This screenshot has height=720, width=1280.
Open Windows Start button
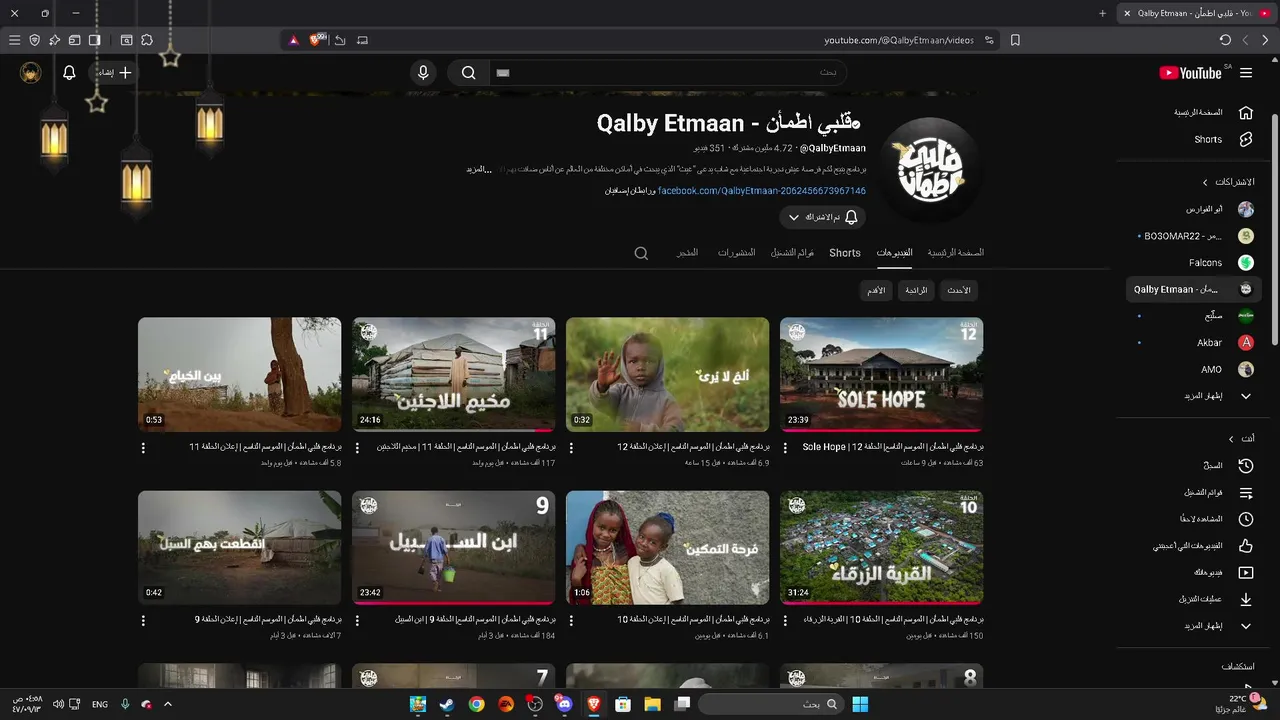[860, 704]
